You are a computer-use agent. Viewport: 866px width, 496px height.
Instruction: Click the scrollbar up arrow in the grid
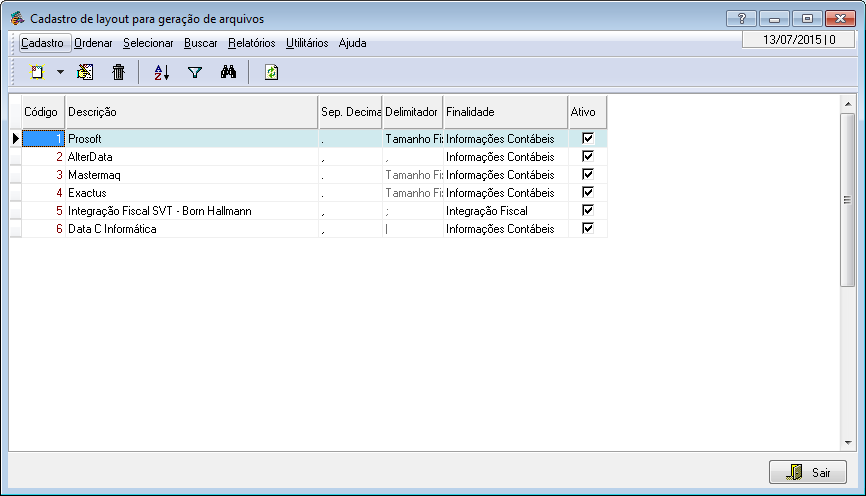[x=847, y=104]
